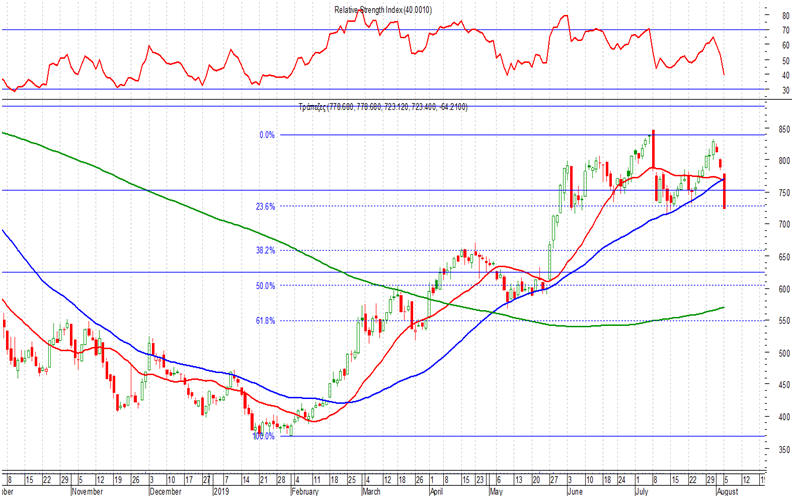The image size is (794, 498).
Task: Click the price axis value 500
Action: (x=784, y=353)
